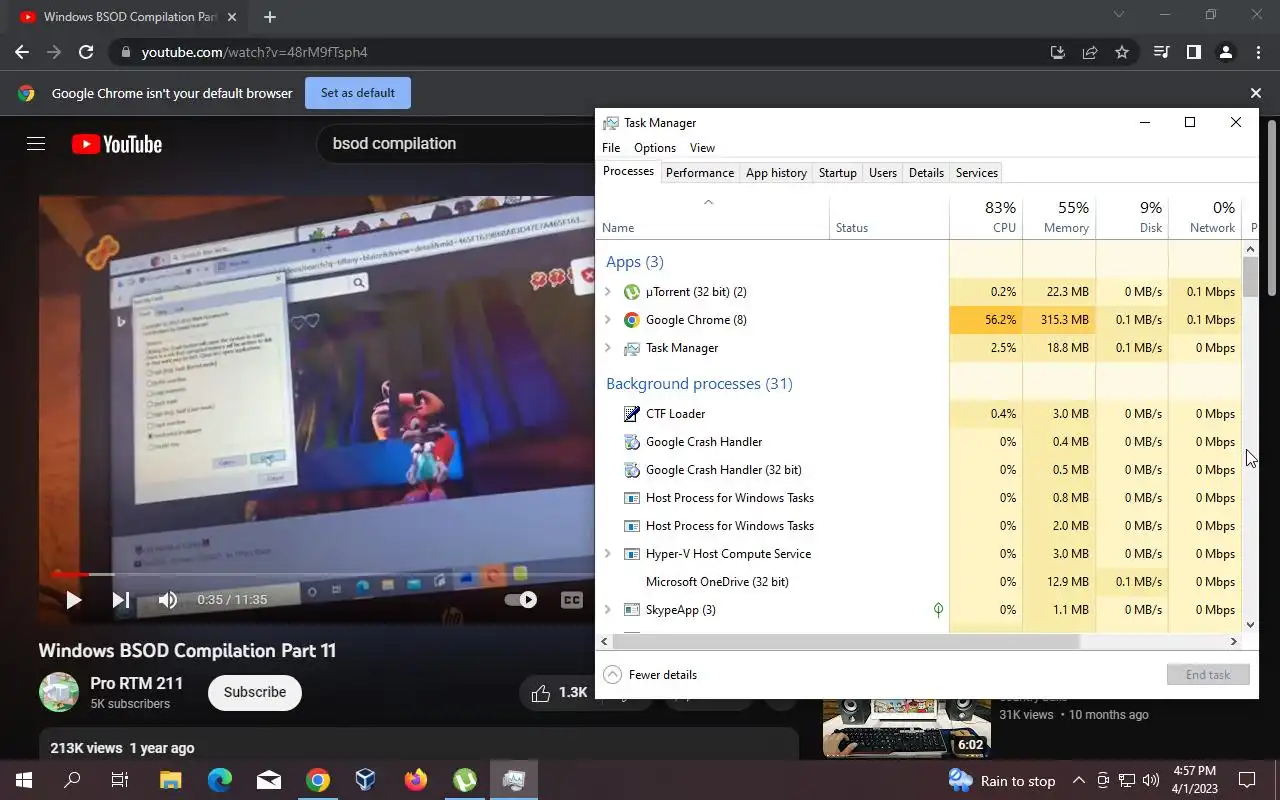This screenshot has width=1280, height=800.
Task: Open Task Manager View menu
Action: 702,148
